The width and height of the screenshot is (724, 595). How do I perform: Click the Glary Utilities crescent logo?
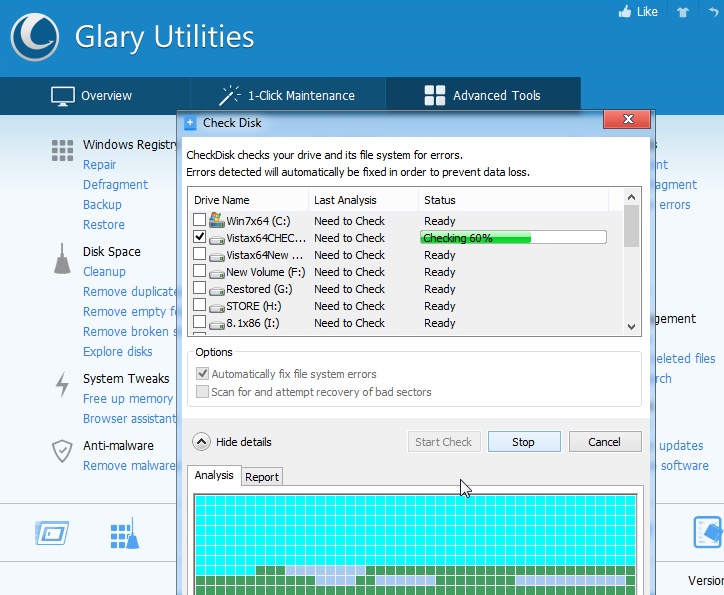(x=35, y=37)
